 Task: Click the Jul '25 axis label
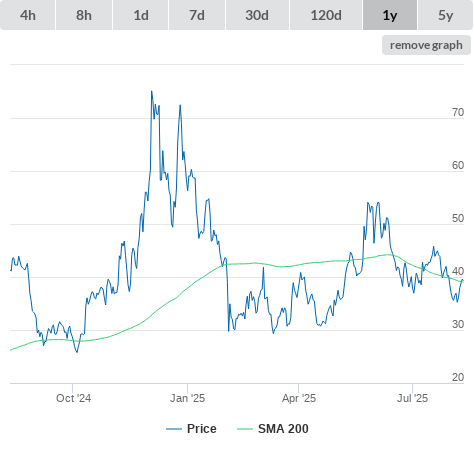412,398
